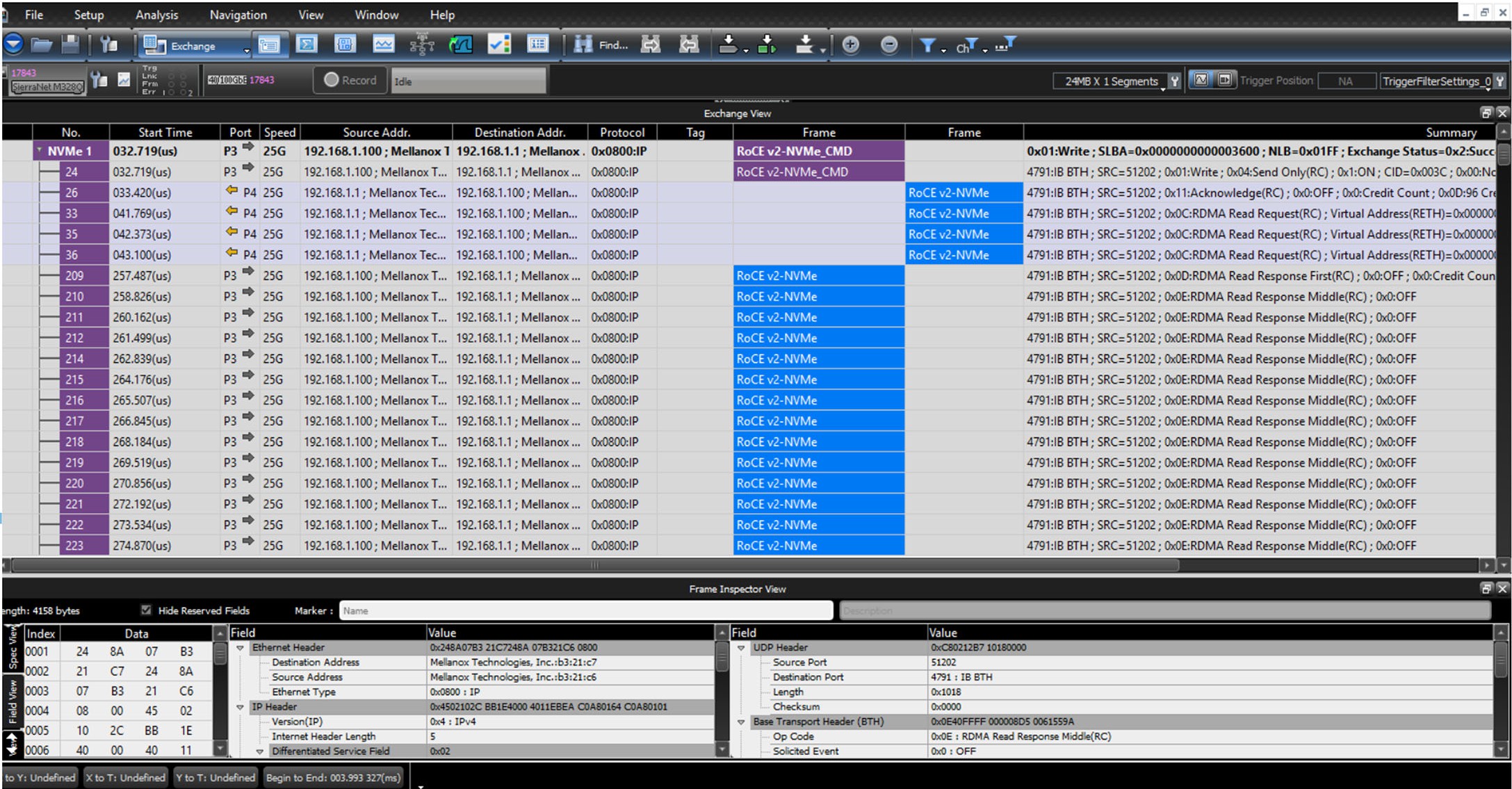Viewport: 1512px width, 789px height.
Task: Expand the Differentiated Service Field row
Action: coord(260,751)
